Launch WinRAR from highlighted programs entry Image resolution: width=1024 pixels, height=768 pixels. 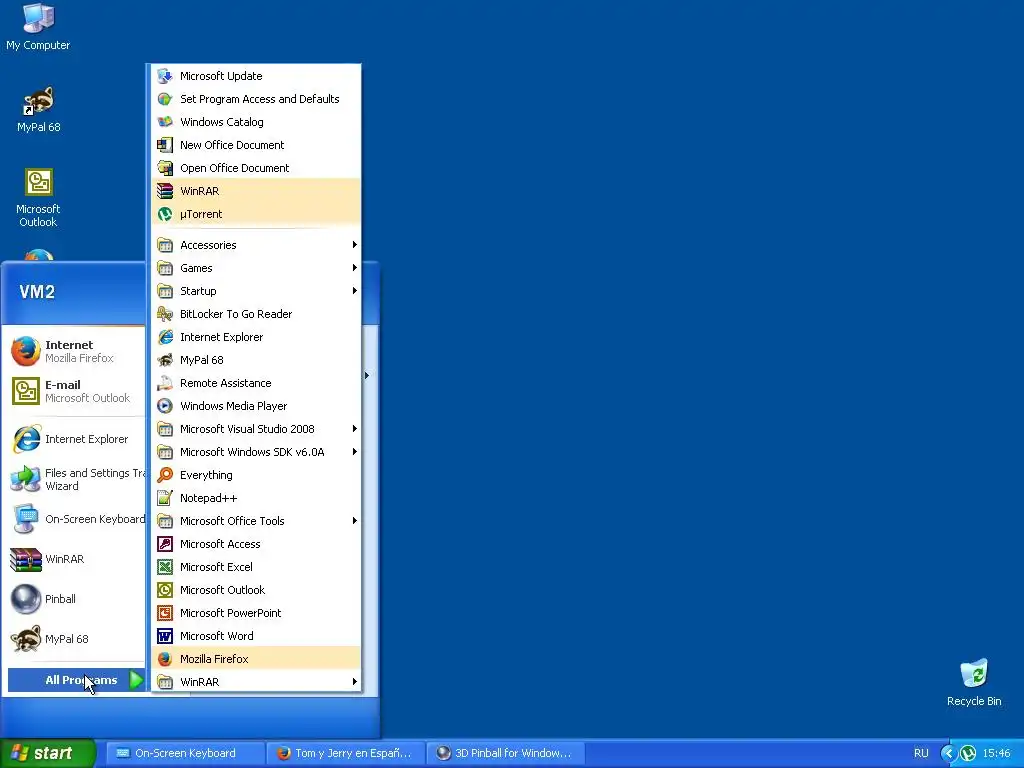tap(256, 191)
